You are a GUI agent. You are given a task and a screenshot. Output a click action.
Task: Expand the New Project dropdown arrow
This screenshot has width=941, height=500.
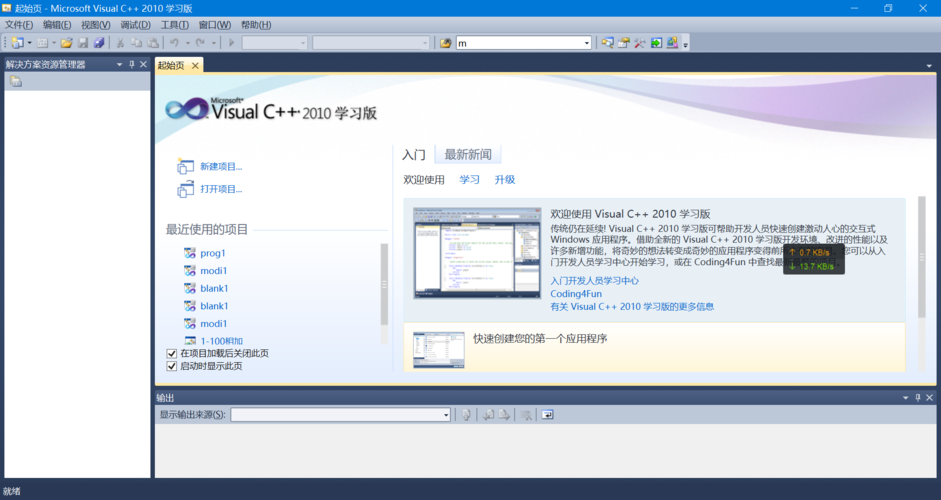point(29,43)
